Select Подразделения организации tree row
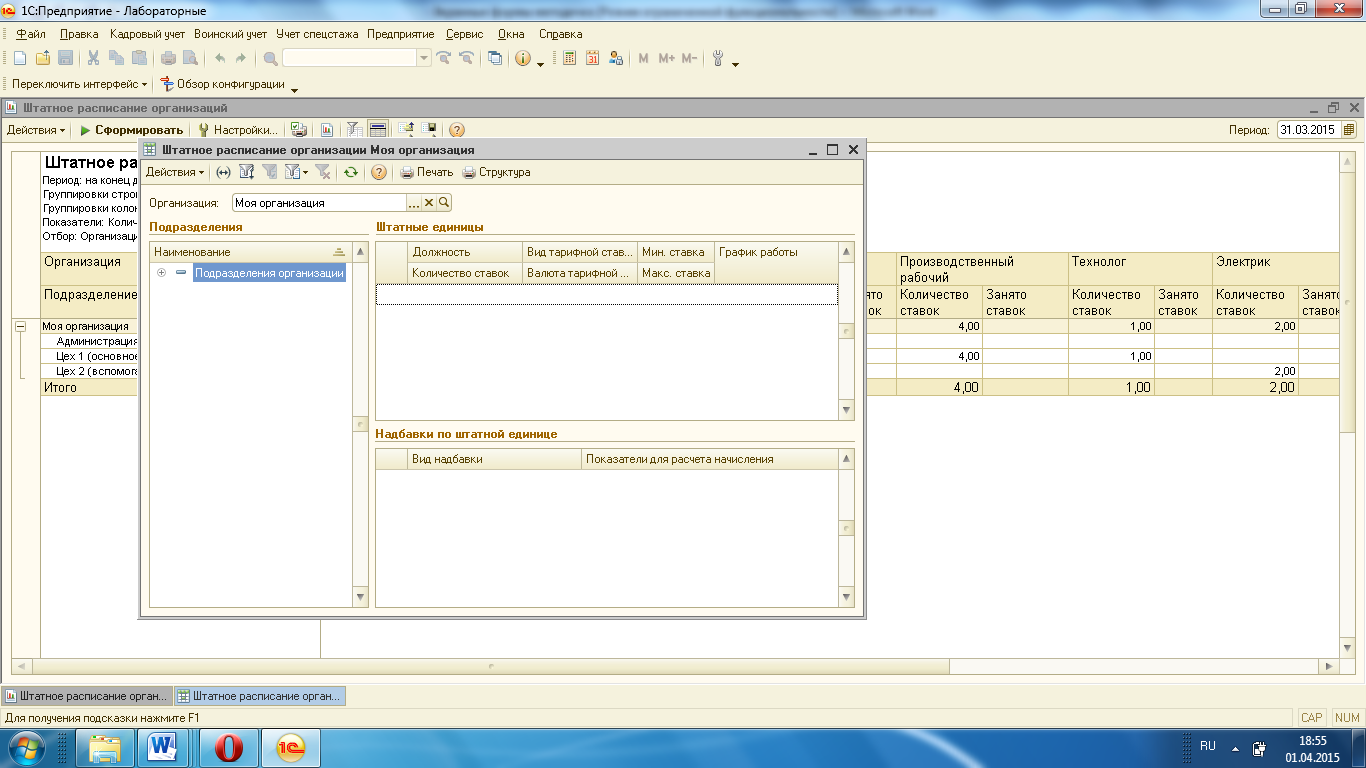This screenshot has width=1366, height=768. [x=269, y=272]
